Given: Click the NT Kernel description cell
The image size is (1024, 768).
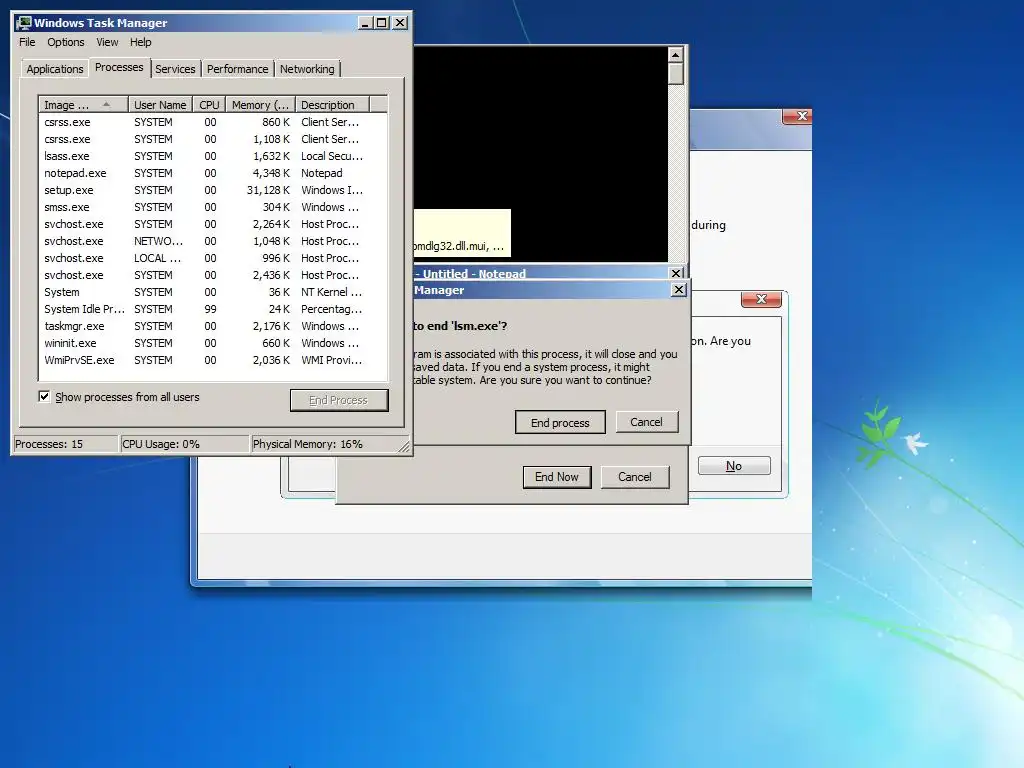Looking at the screenshot, I should point(331,292).
